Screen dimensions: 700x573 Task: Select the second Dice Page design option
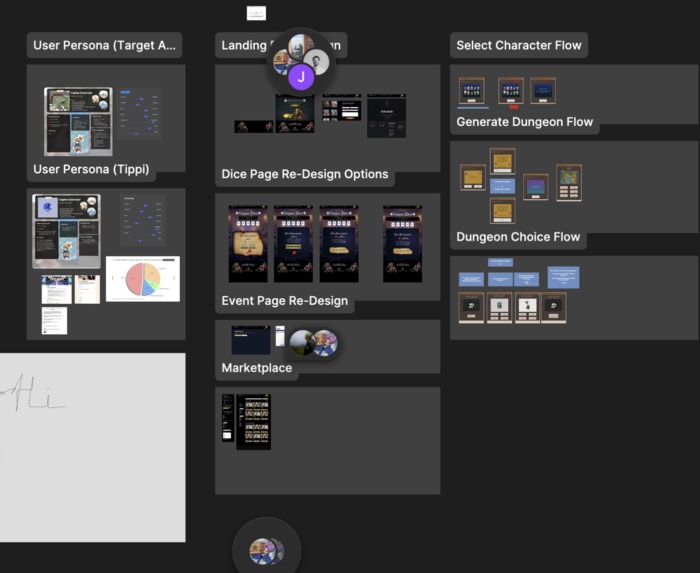[293, 244]
